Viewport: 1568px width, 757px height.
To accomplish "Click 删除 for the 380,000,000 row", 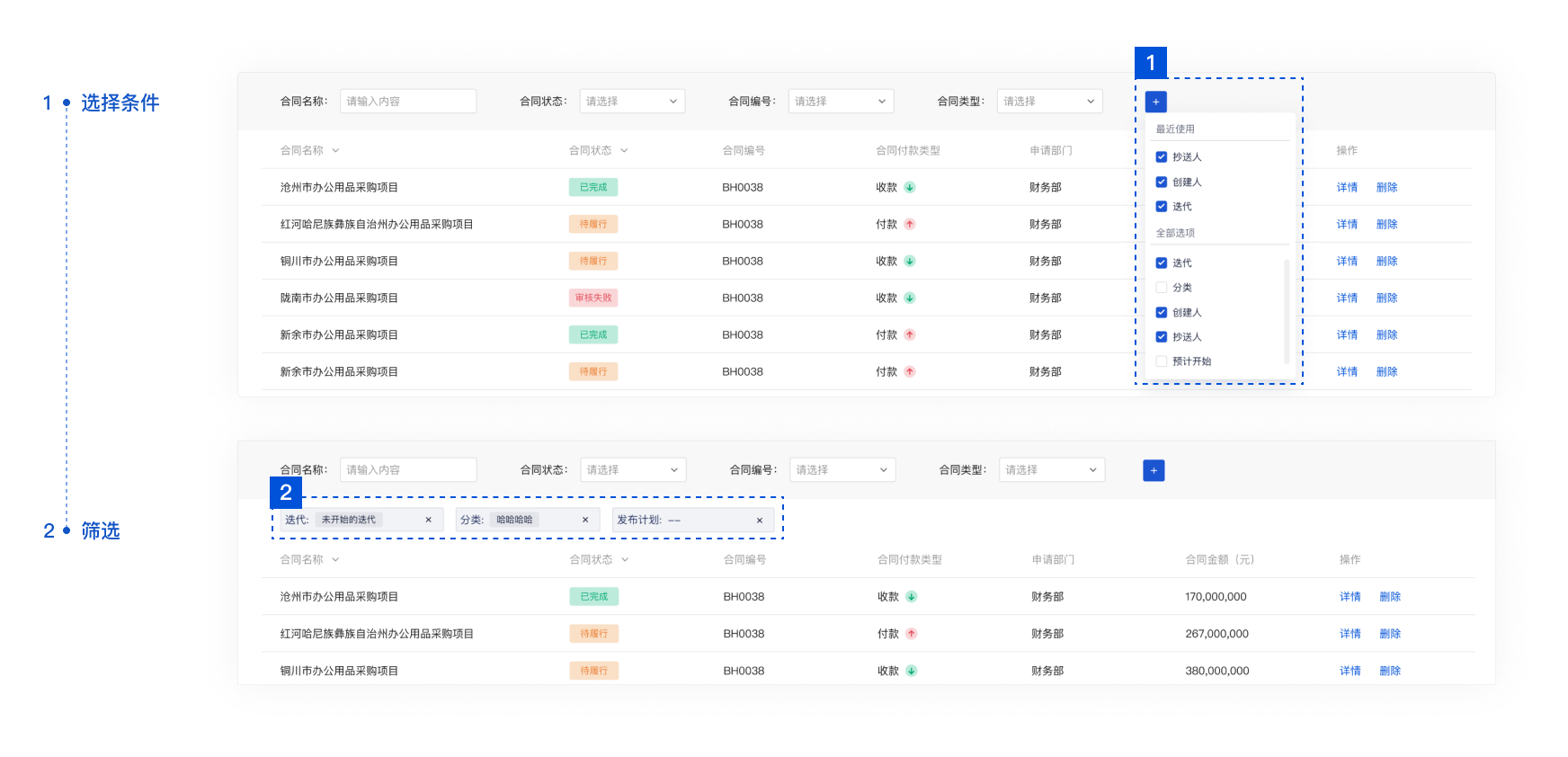I will point(1390,671).
